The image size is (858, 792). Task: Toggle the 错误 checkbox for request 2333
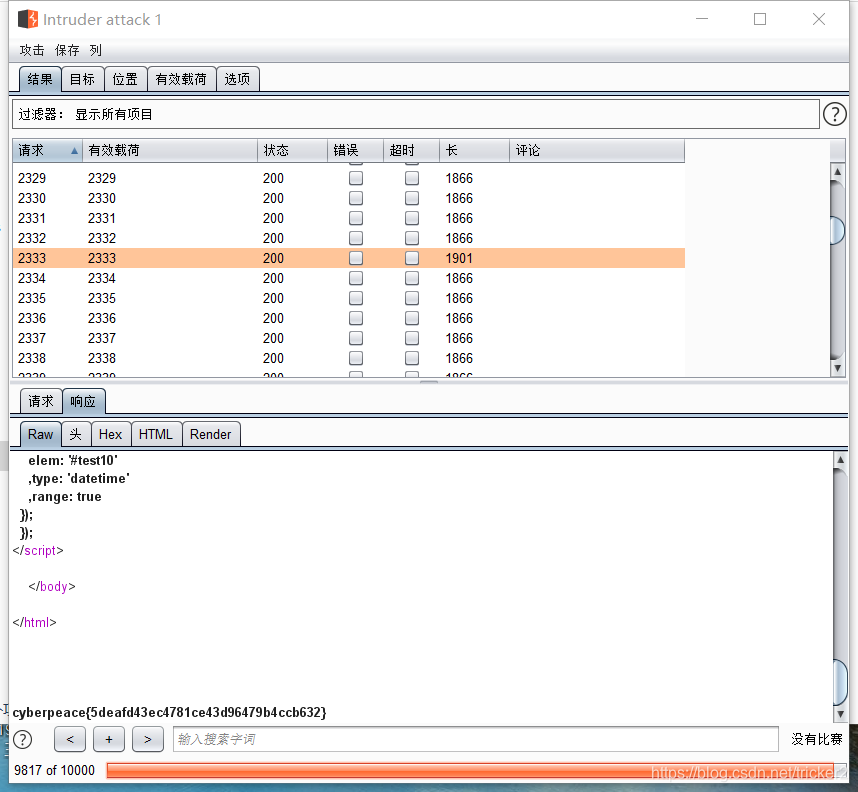click(355, 258)
